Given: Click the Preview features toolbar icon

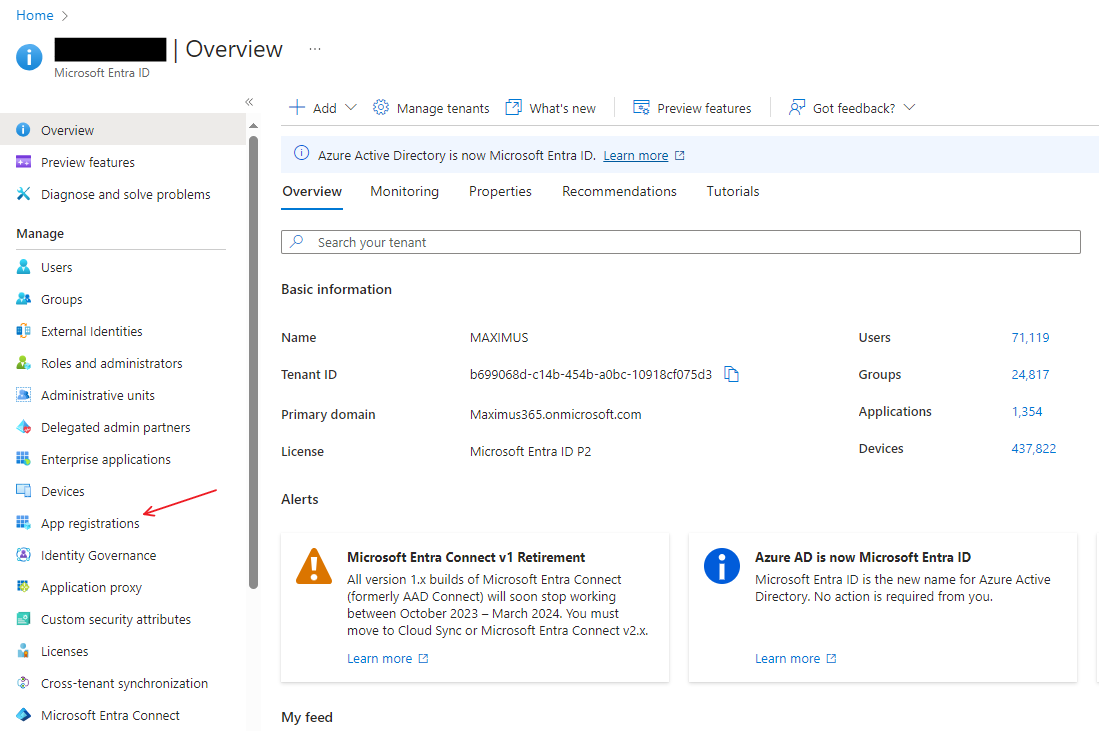Looking at the screenshot, I should coord(642,108).
